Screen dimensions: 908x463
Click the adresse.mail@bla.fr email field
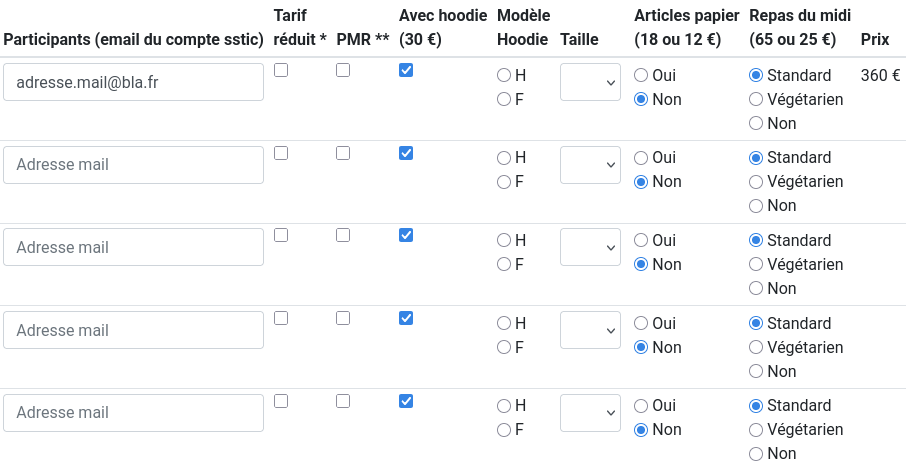pyautogui.click(x=133, y=82)
